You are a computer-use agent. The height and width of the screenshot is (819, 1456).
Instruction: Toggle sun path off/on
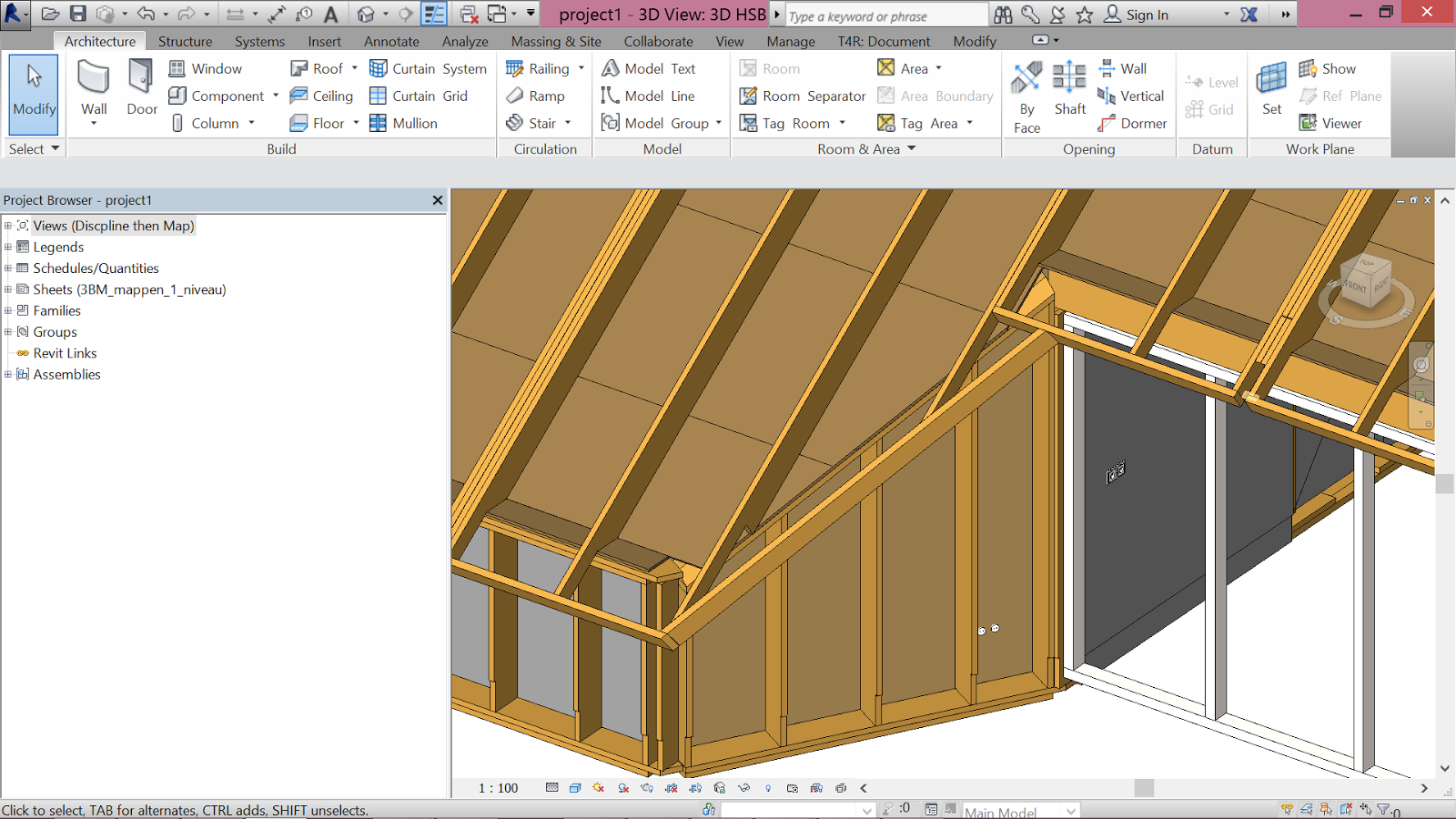(598, 788)
